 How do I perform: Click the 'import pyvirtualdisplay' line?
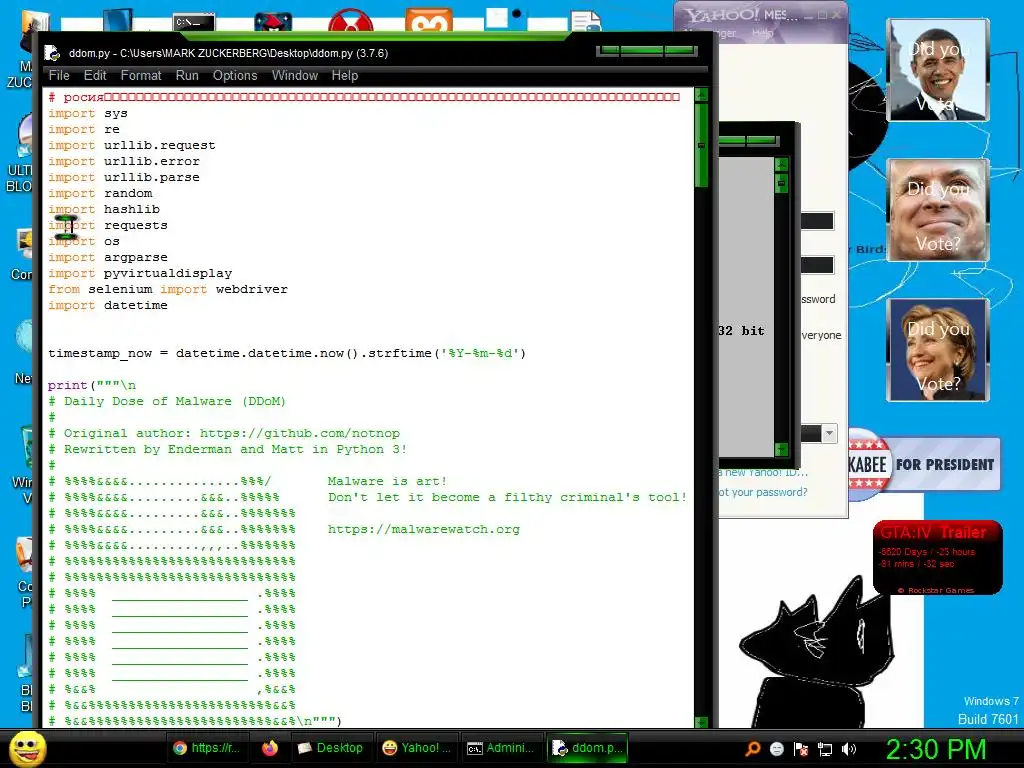pyautogui.click(x=140, y=273)
